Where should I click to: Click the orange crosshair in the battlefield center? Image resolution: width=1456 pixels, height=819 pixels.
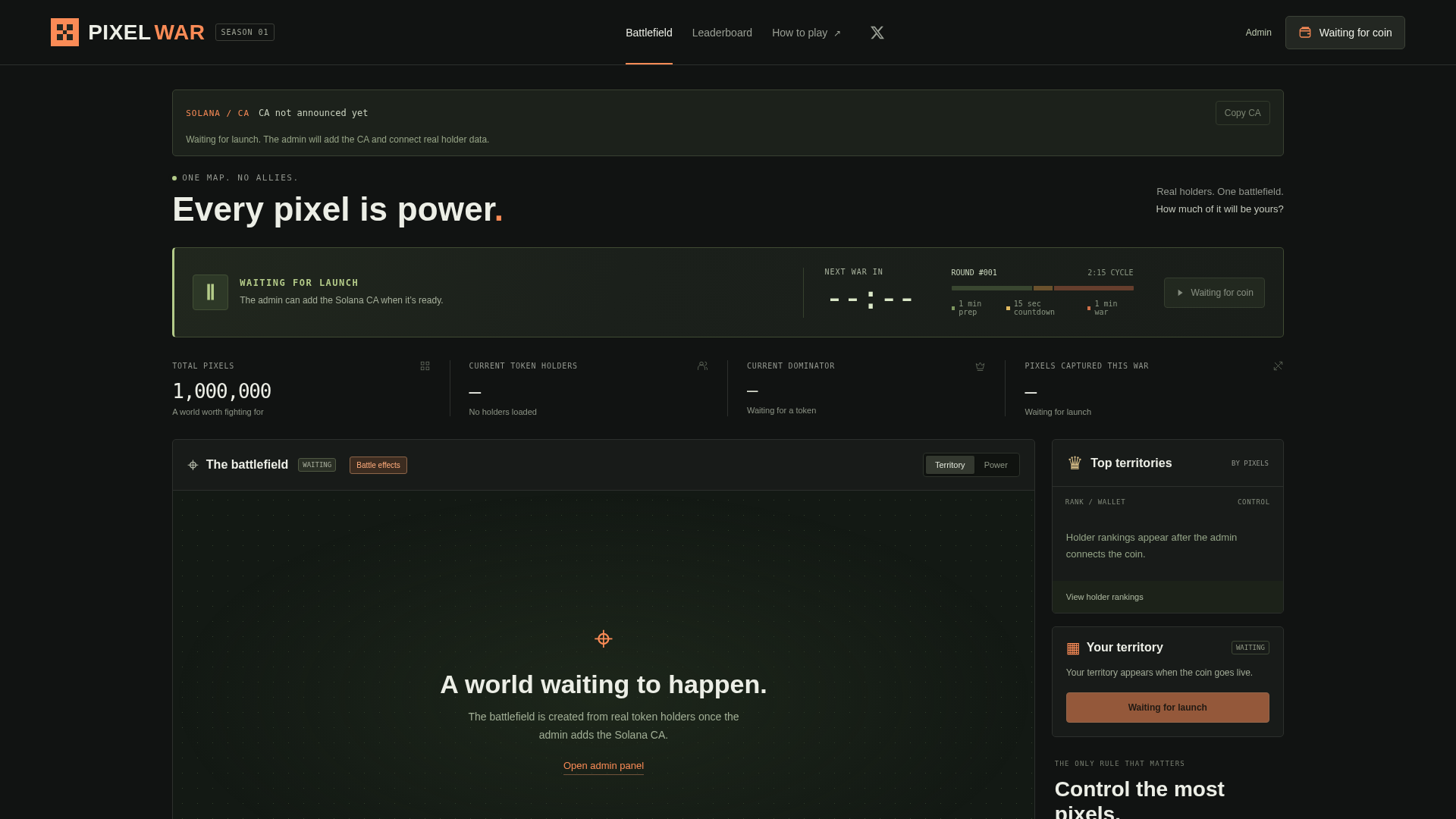pyautogui.click(x=604, y=639)
